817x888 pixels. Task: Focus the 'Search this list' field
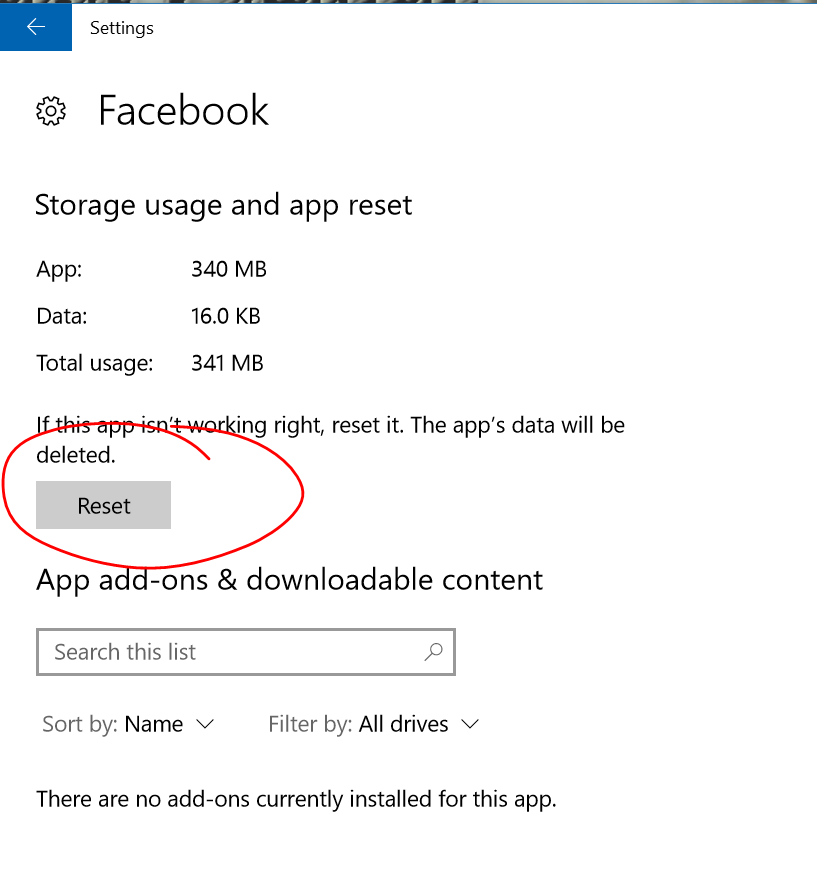(x=230, y=652)
